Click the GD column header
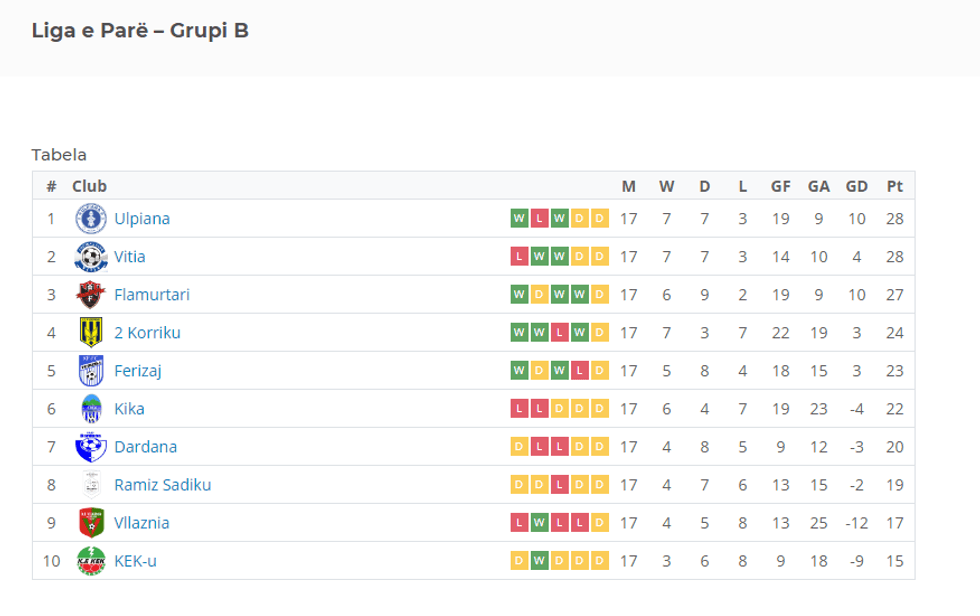The image size is (980, 616). pos(856,186)
